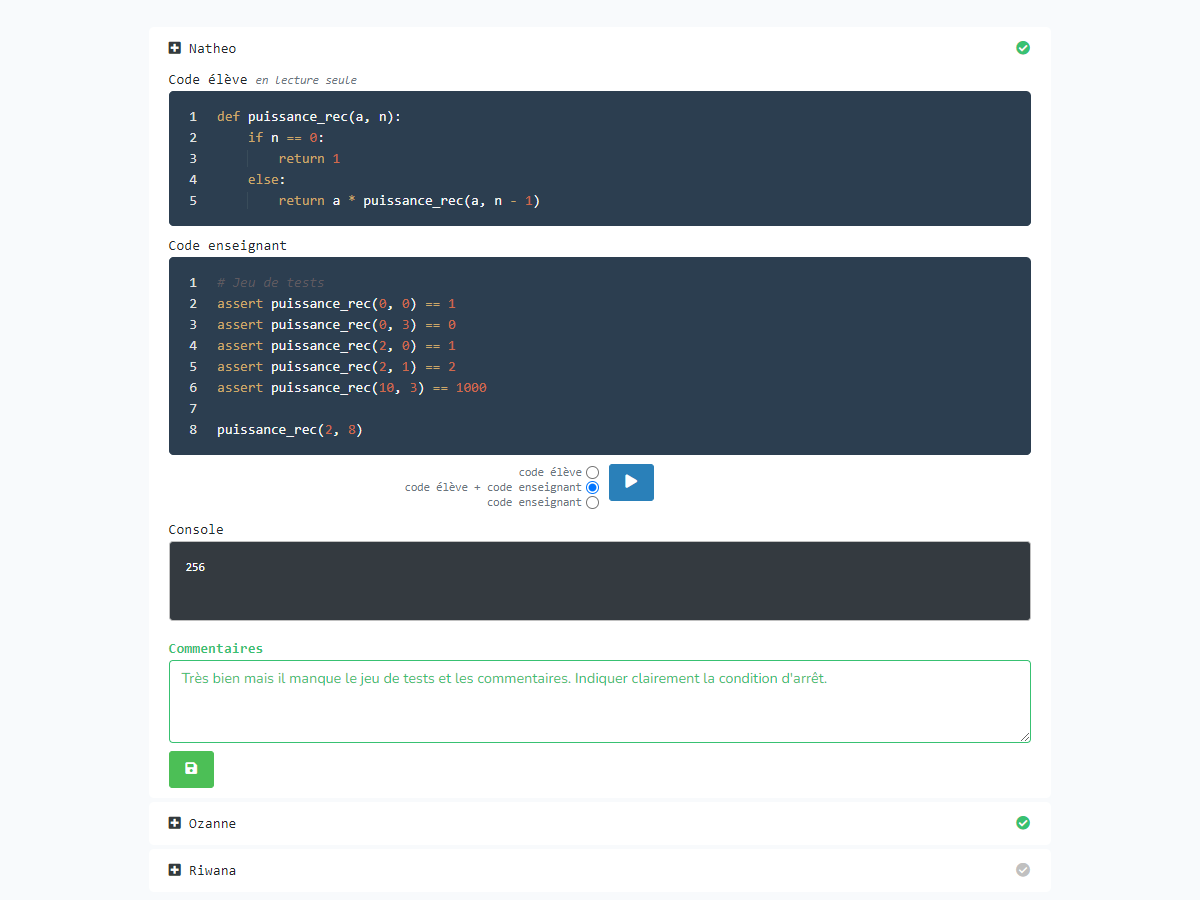Image resolution: width=1200 pixels, height=900 pixels.
Task: Place the cursor in the Commentaires text area
Action: tap(600, 700)
